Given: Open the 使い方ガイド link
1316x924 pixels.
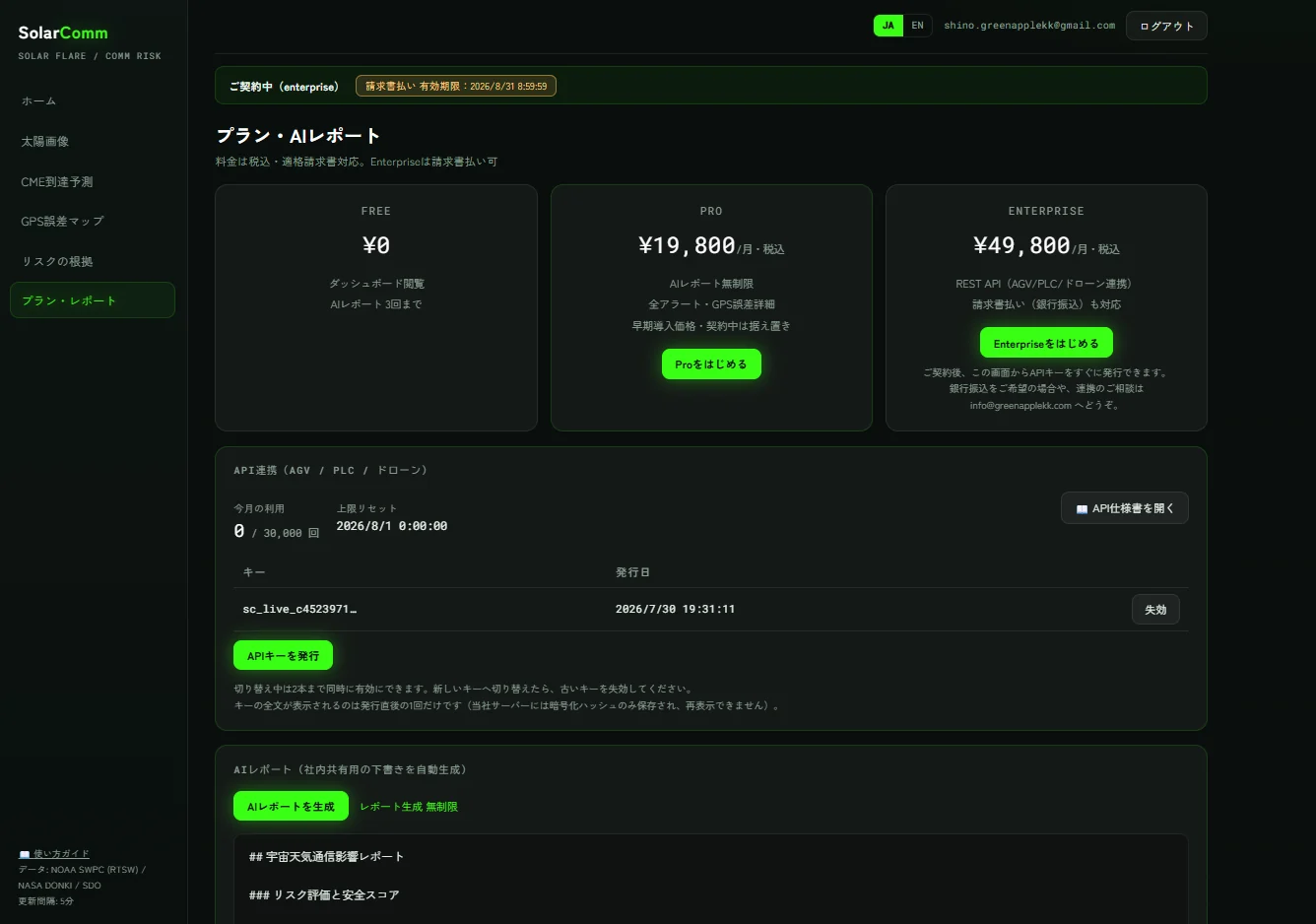Looking at the screenshot, I should [x=61, y=854].
